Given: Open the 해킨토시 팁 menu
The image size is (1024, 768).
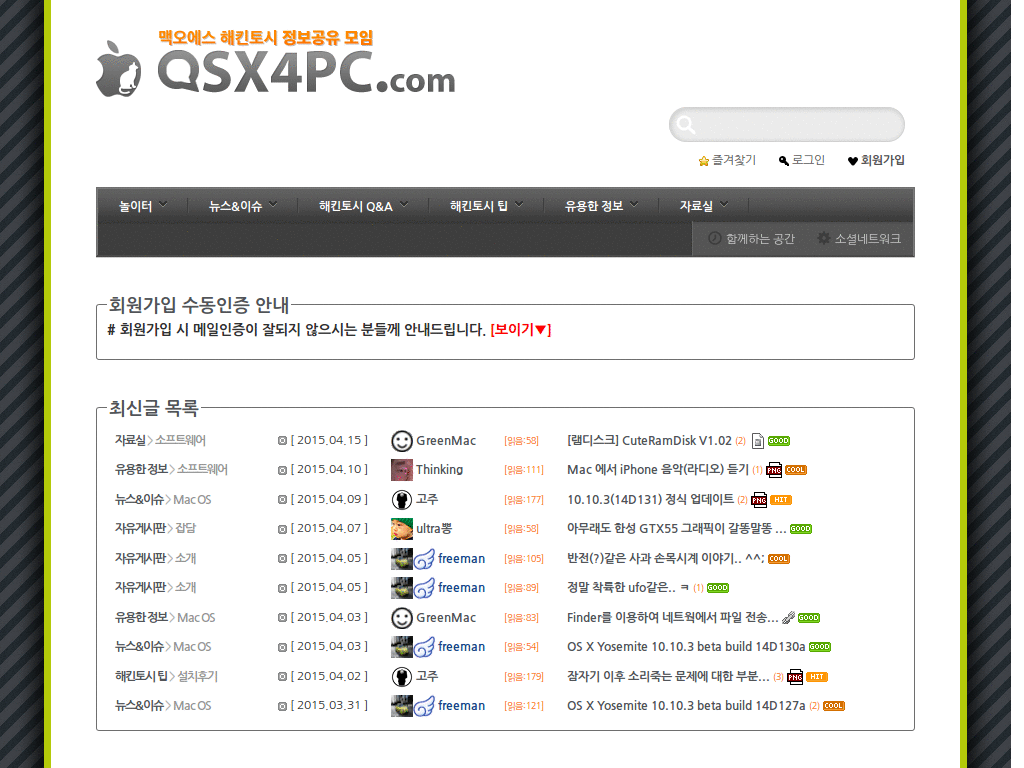Looking at the screenshot, I should 479,206.
